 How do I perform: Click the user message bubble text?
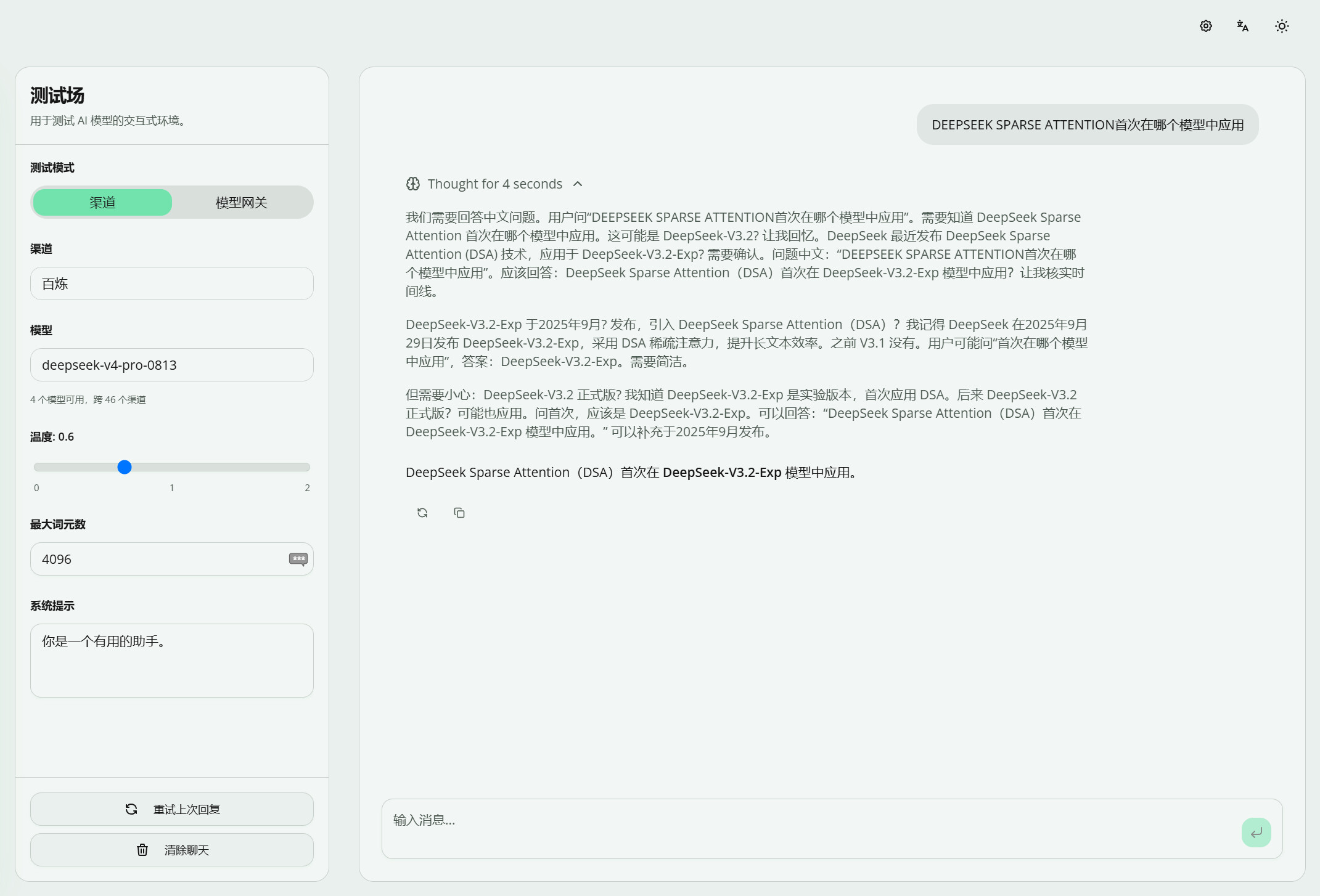[x=1088, y=124]
